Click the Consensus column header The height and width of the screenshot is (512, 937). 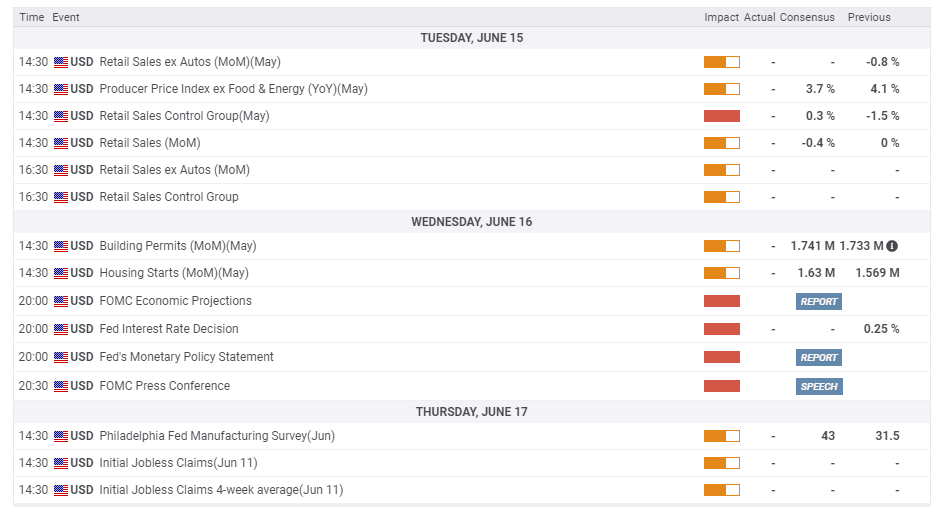[x=806, y=17]
